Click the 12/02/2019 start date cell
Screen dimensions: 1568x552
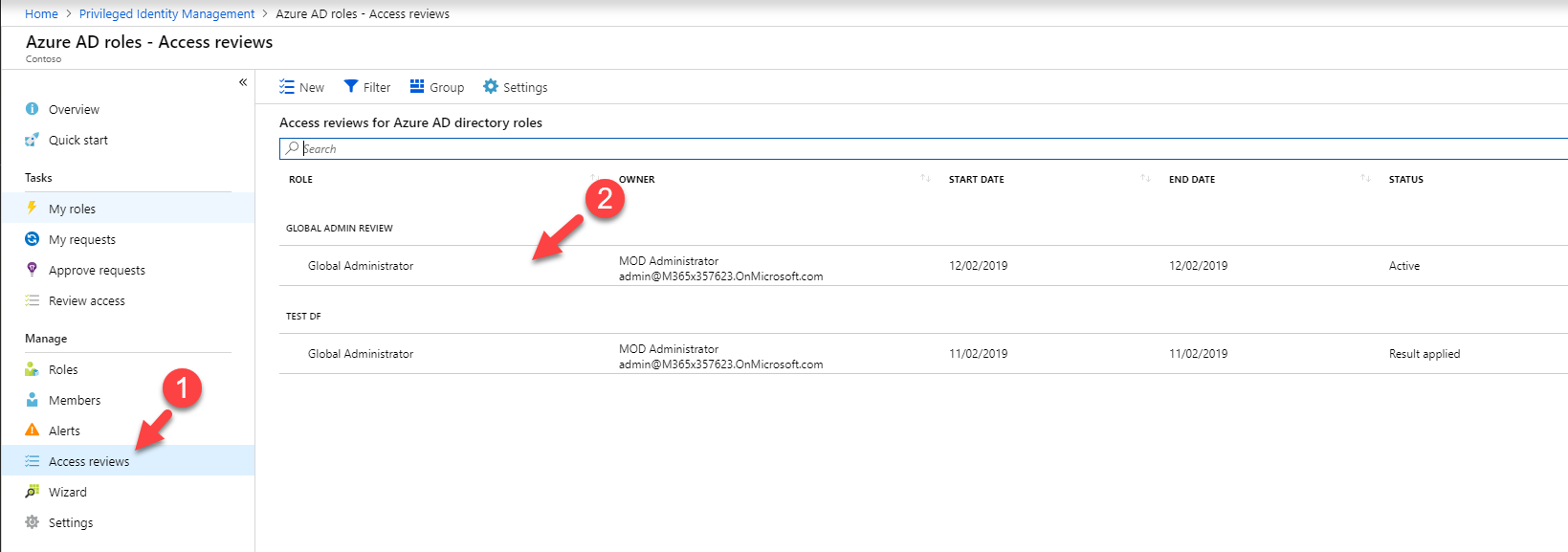[978, 266]
